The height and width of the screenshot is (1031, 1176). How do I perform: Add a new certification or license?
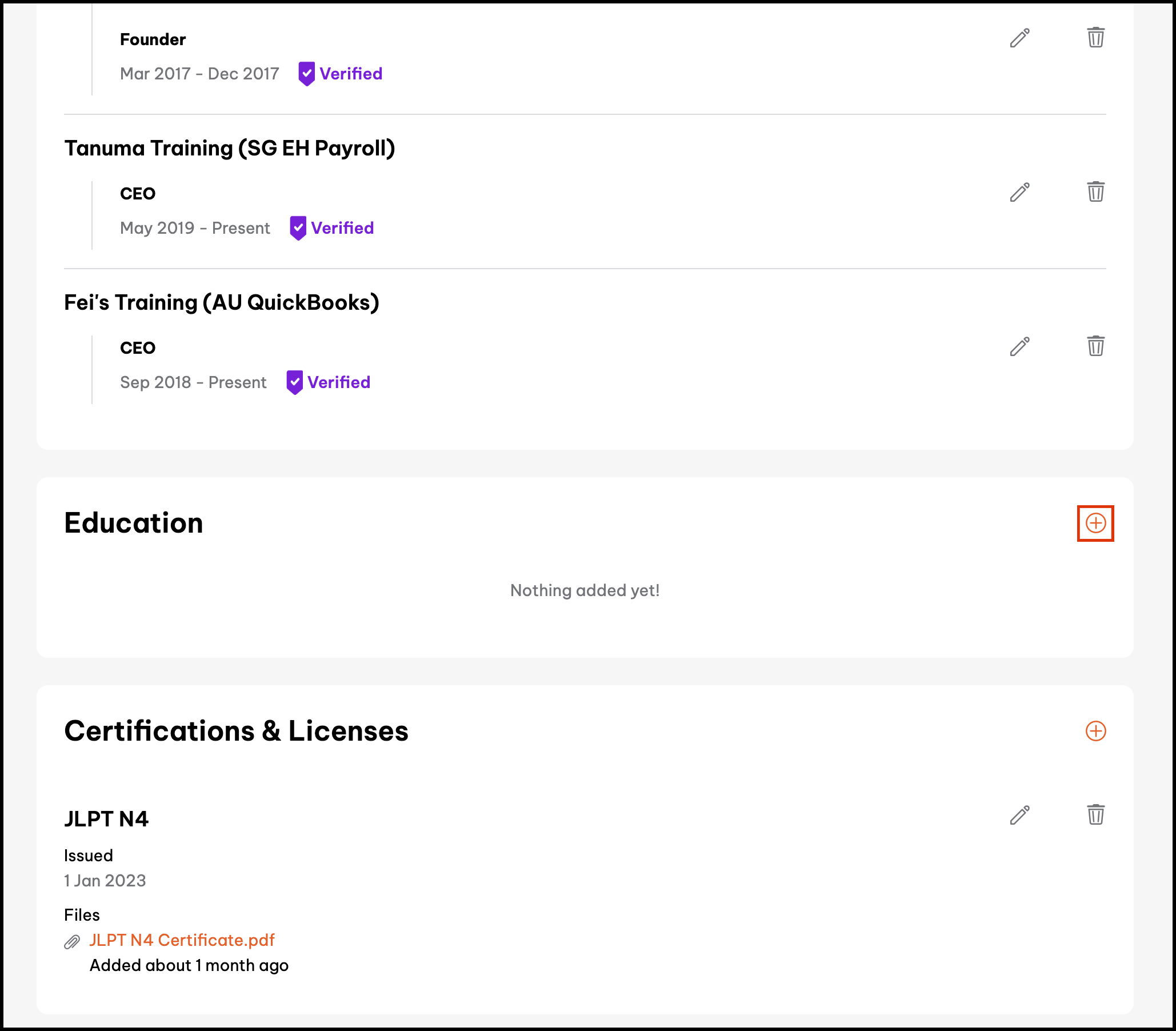[x=1095, y=731]
